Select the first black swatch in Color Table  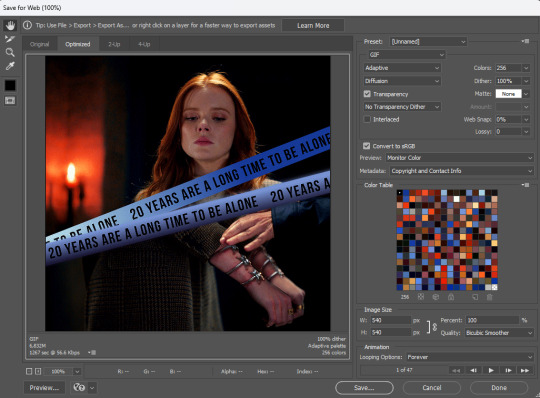399,193
